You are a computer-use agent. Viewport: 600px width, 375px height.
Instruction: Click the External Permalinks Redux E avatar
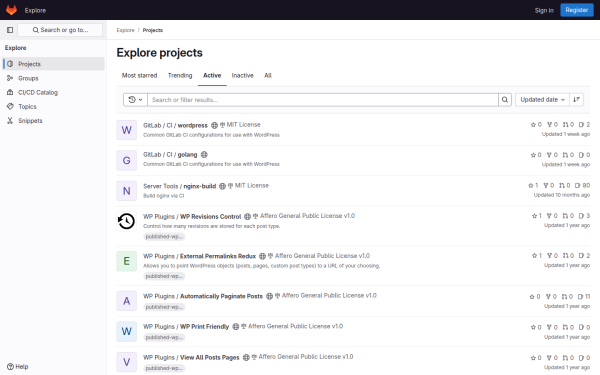coord(127,261)
